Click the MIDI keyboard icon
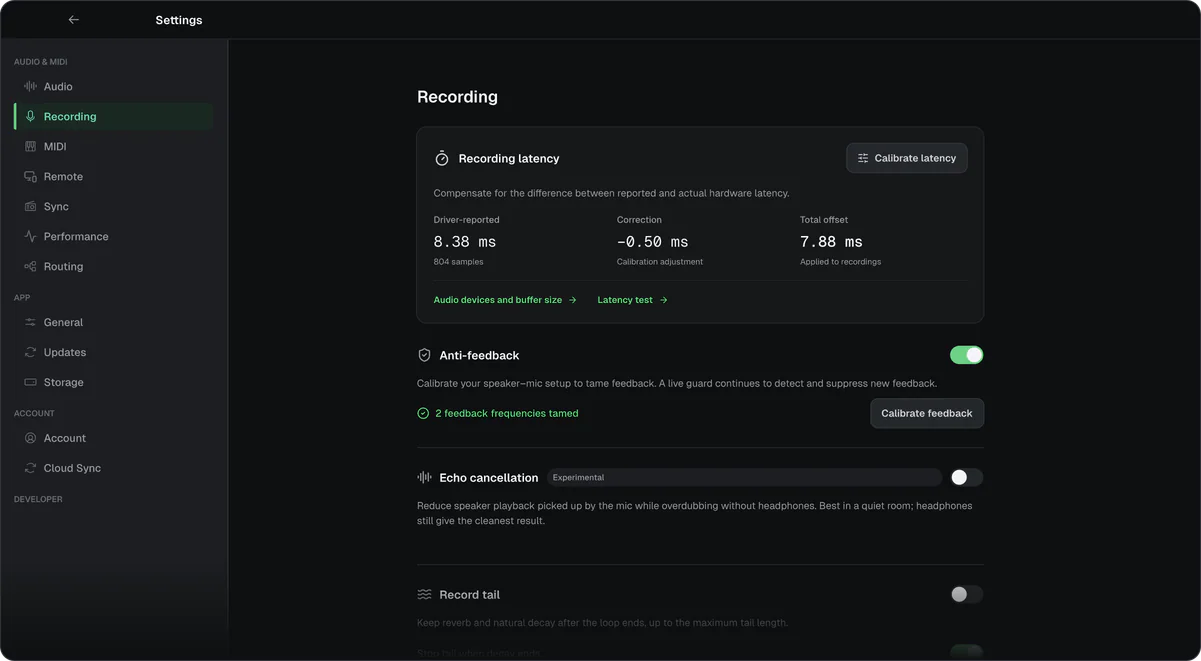Image resolution: width=1201 pixels, height=661 pixels. [30, 147]
